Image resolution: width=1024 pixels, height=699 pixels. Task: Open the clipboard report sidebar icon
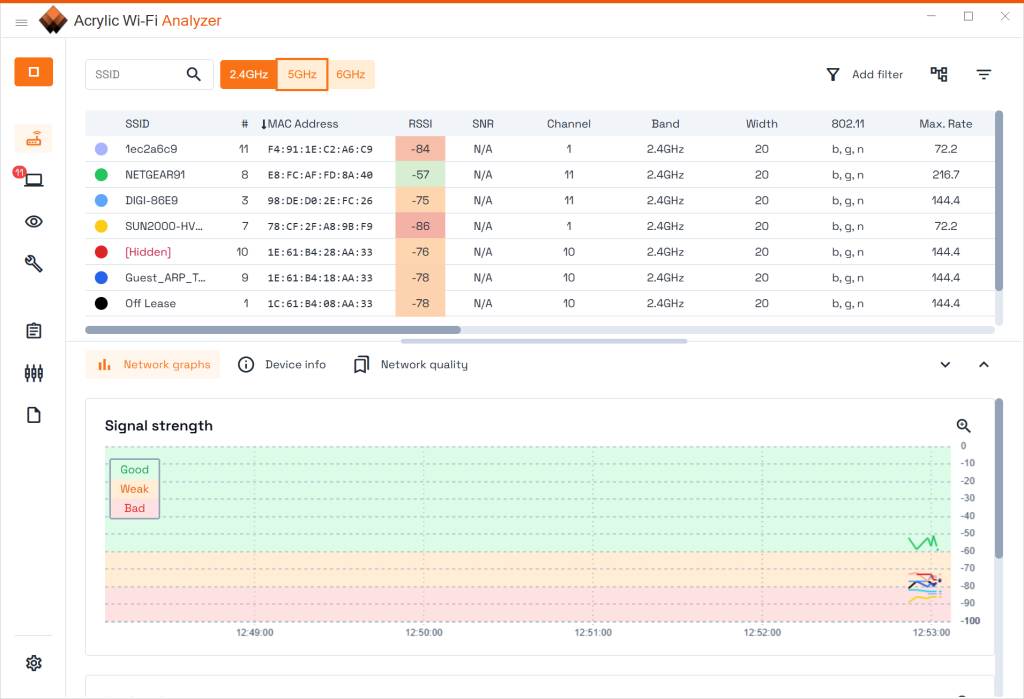[34, 331]
